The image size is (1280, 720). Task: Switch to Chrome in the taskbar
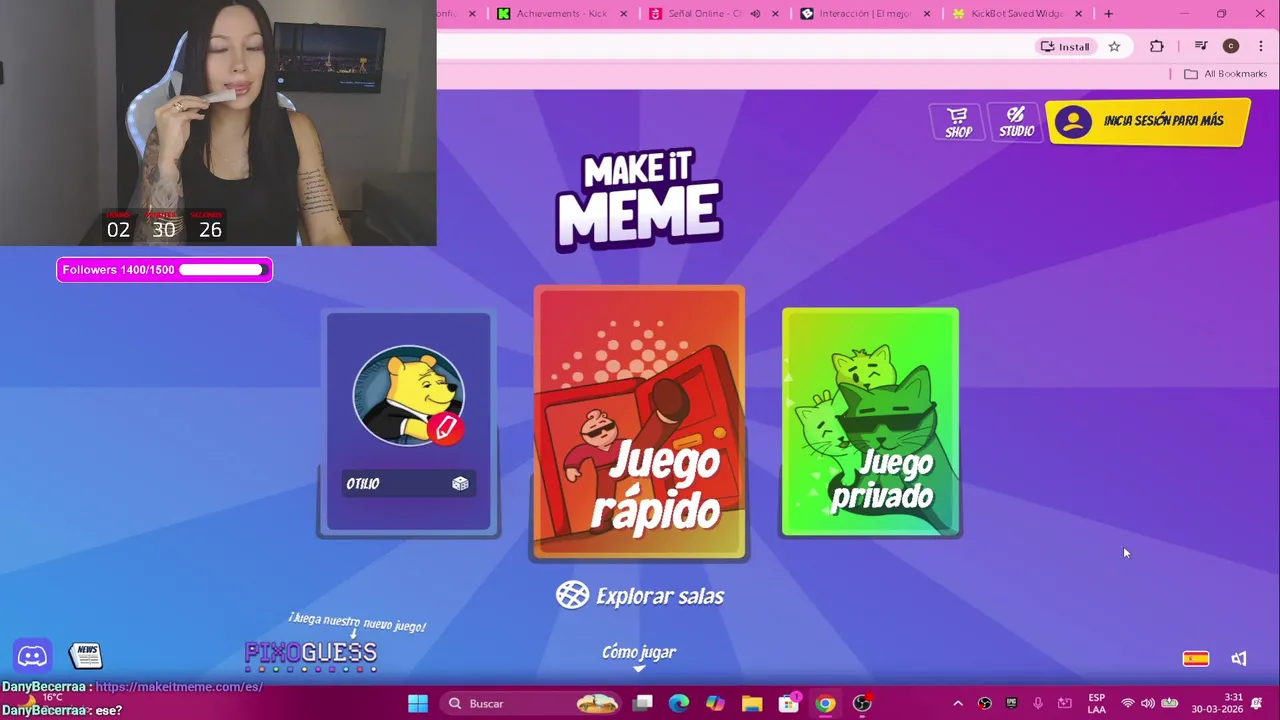[825, 703]
